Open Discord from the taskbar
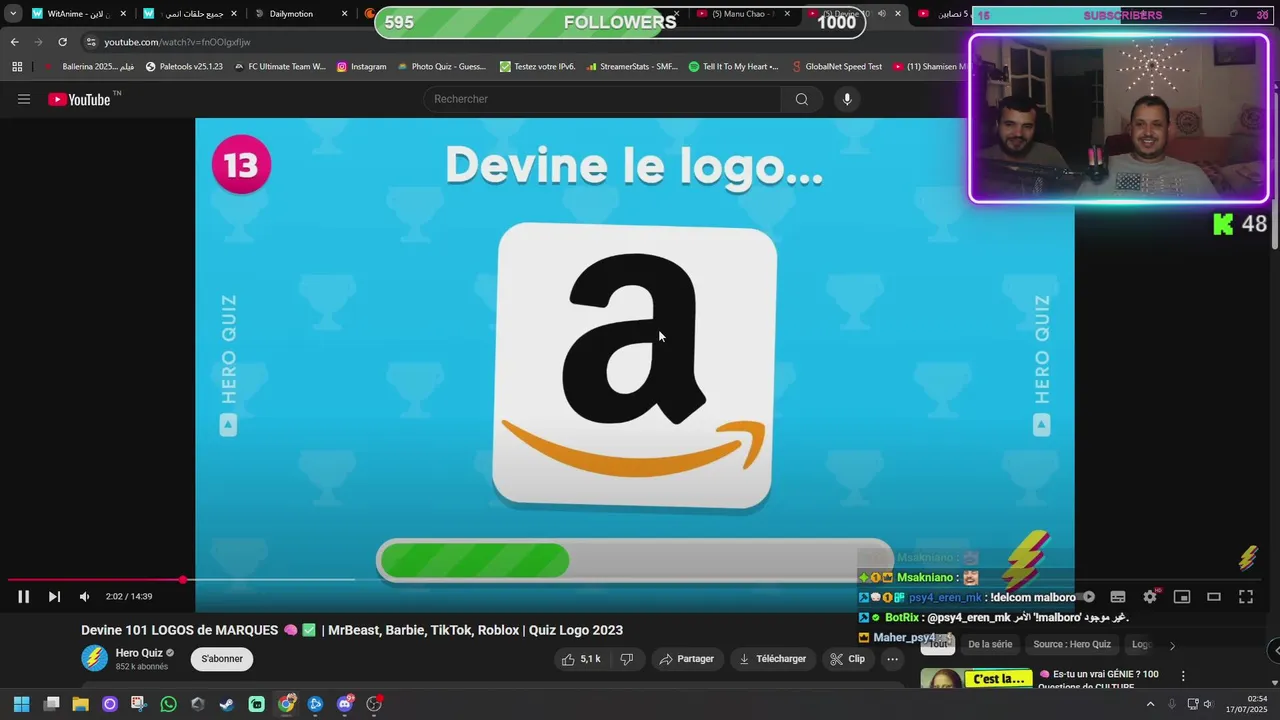 tap(345, 704)
